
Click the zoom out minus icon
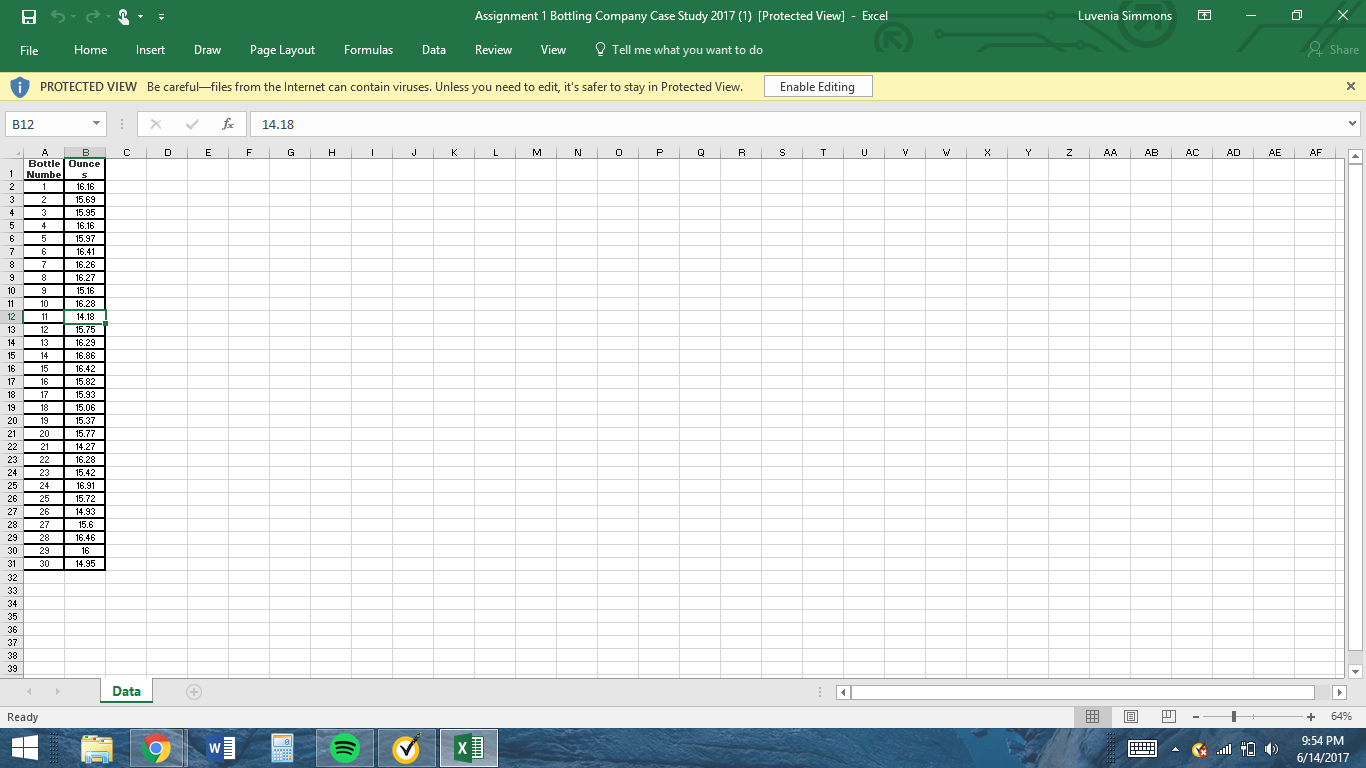coord(1195,717)
